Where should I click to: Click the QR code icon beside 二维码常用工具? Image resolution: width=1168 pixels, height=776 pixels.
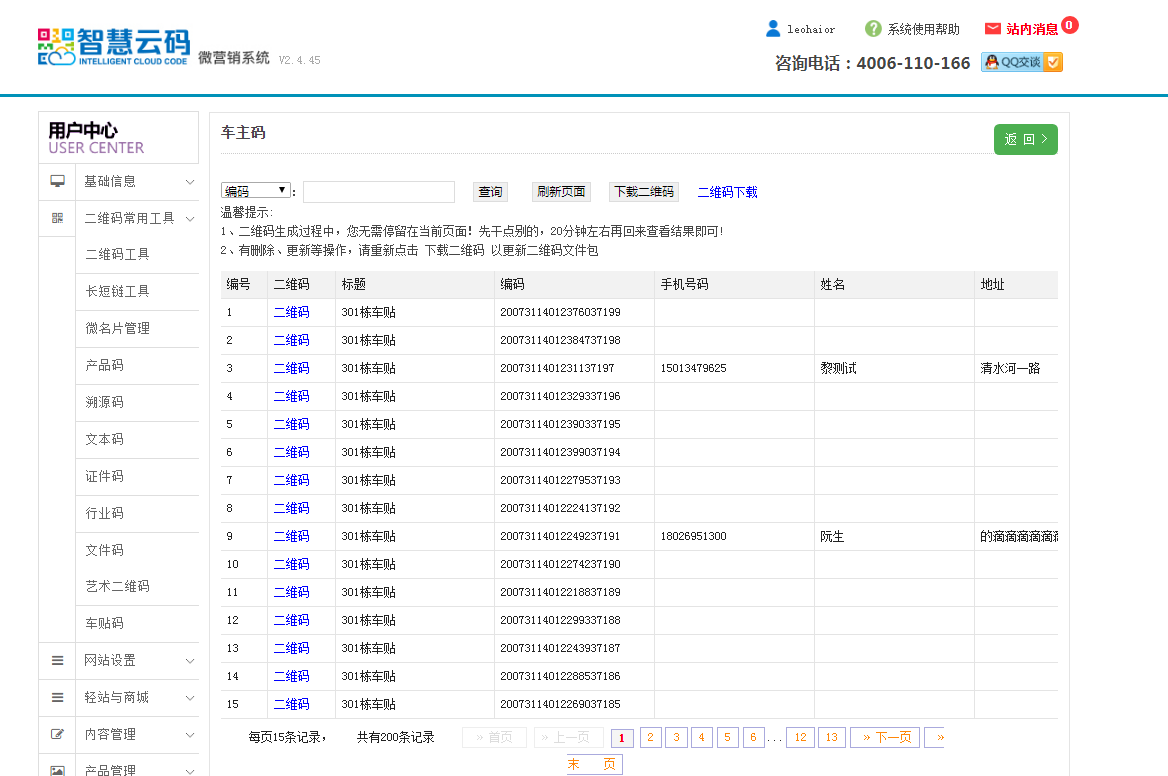click(x=58, y=218)
